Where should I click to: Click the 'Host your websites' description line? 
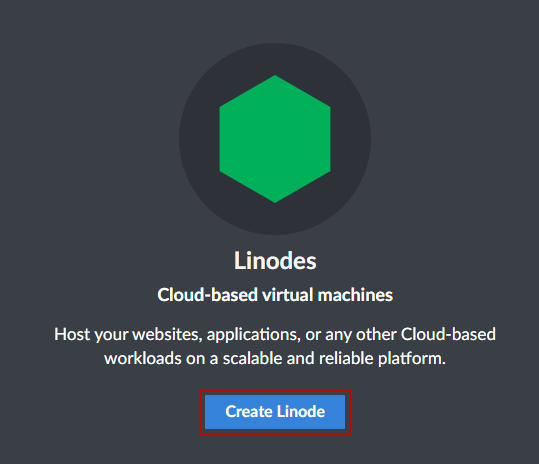[275, 334]
